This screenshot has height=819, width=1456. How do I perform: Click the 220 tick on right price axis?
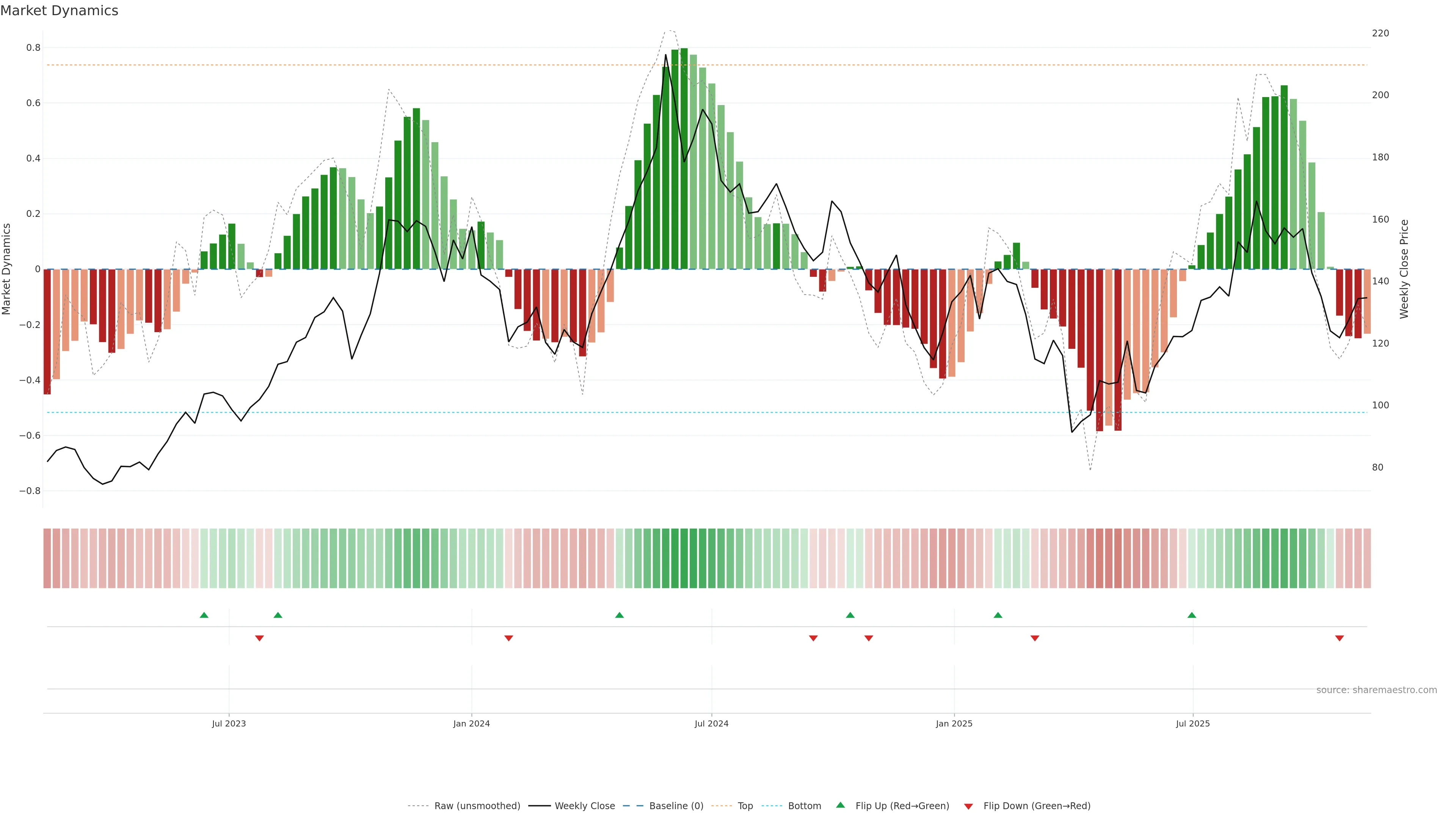pos(1380,33)
